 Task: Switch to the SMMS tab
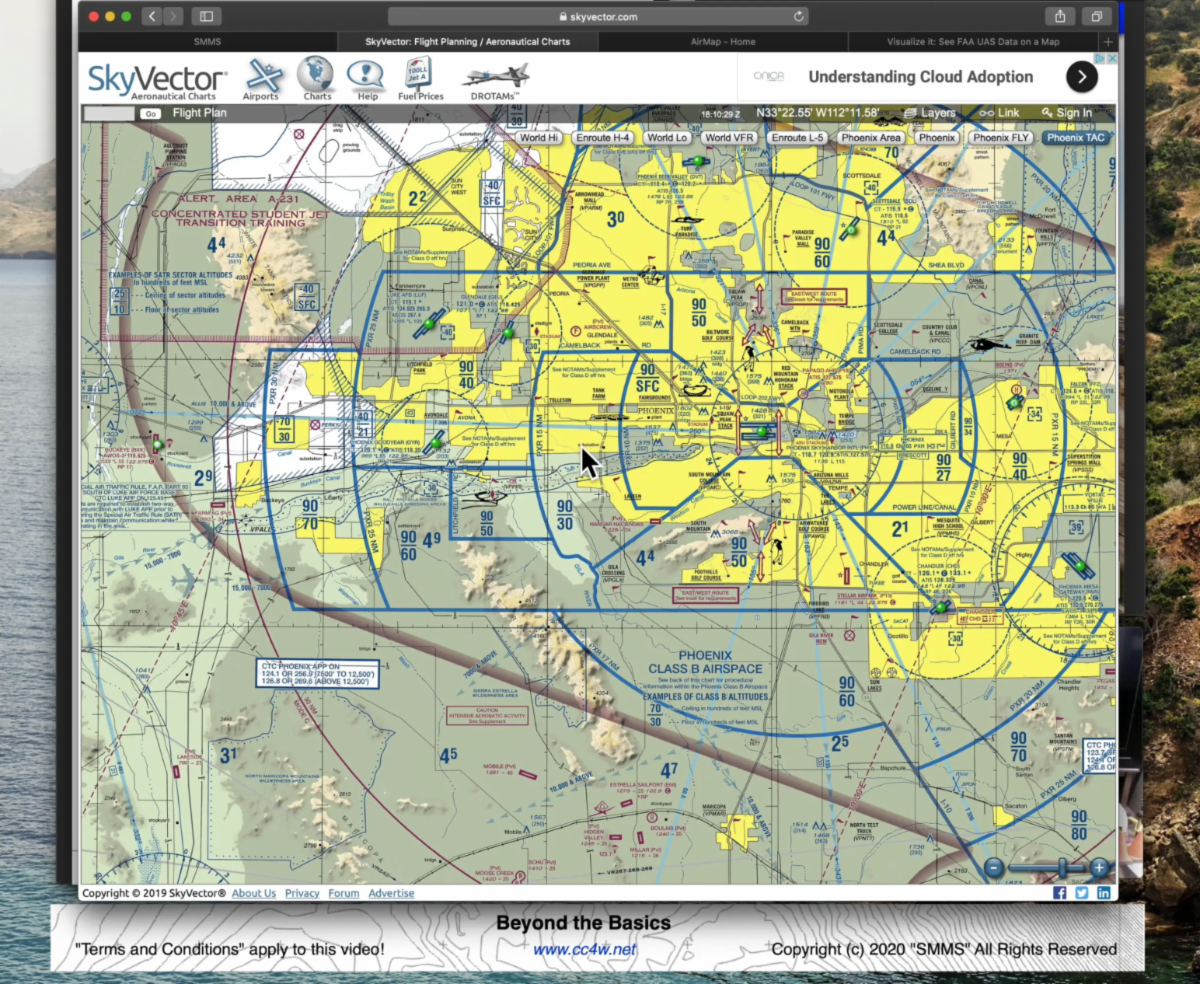coord(207,42)
